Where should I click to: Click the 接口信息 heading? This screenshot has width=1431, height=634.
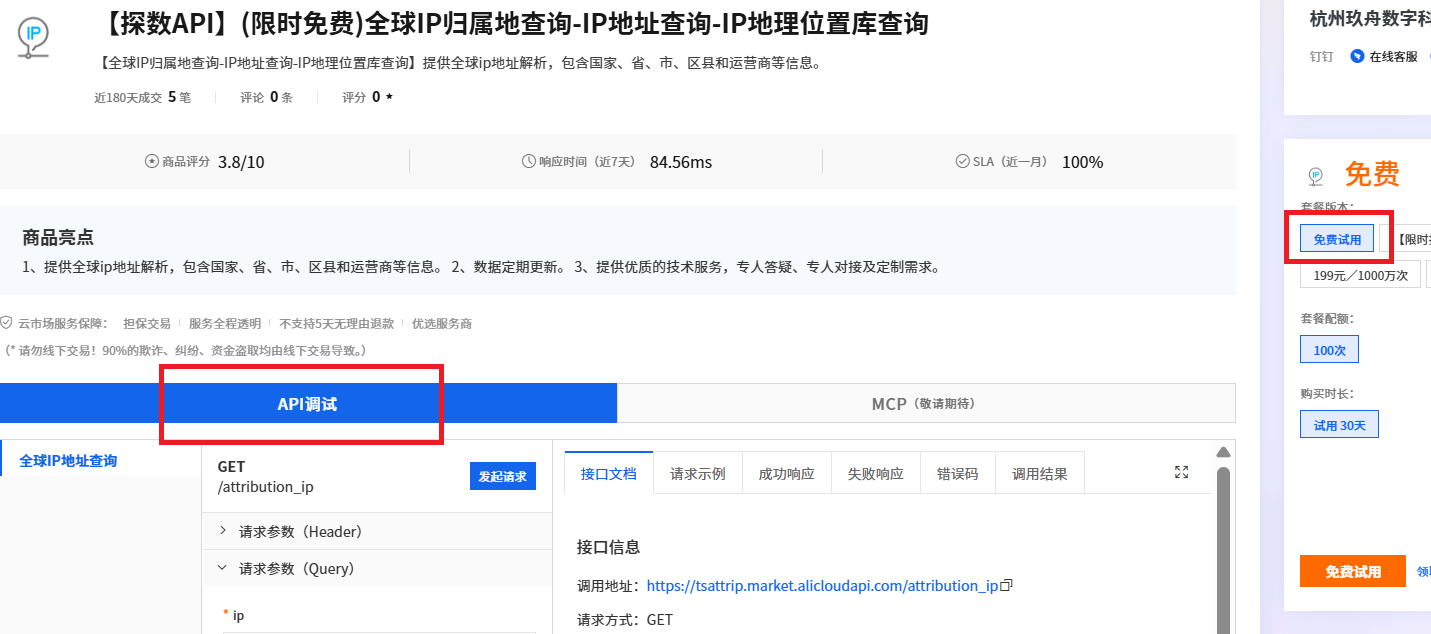coord(608,547)
